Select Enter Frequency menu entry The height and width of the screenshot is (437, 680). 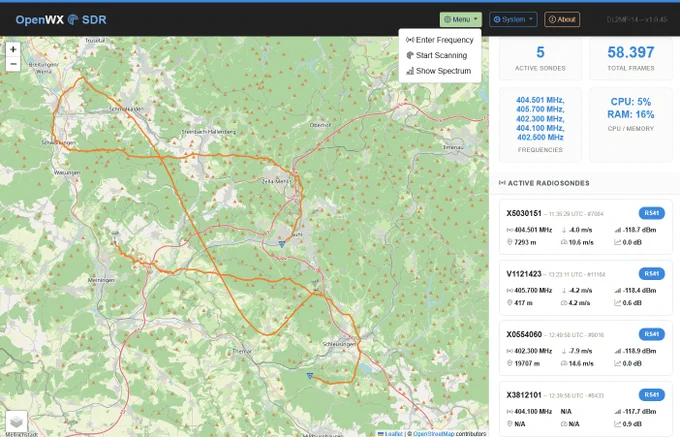(440, 40)
